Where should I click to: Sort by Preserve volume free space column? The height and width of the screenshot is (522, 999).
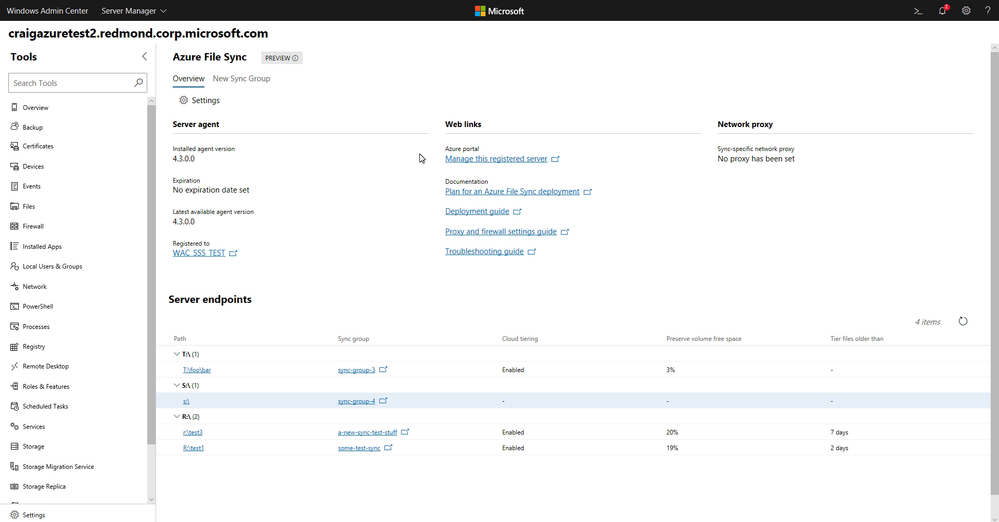pyautogui.click(x=704, y=339)
